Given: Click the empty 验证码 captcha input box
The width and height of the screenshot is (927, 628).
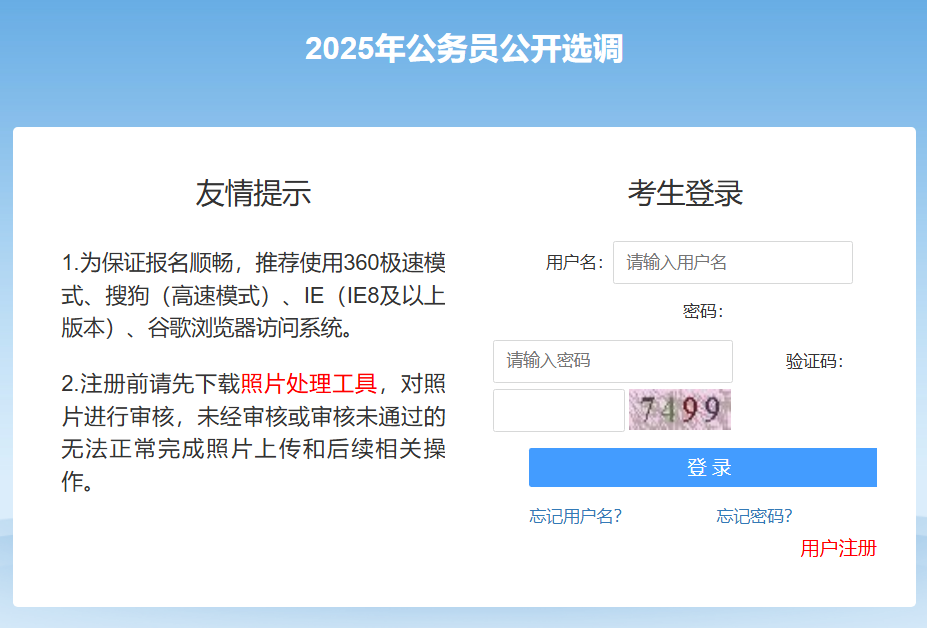Looking at the screenshot, I should coord(558,410).
